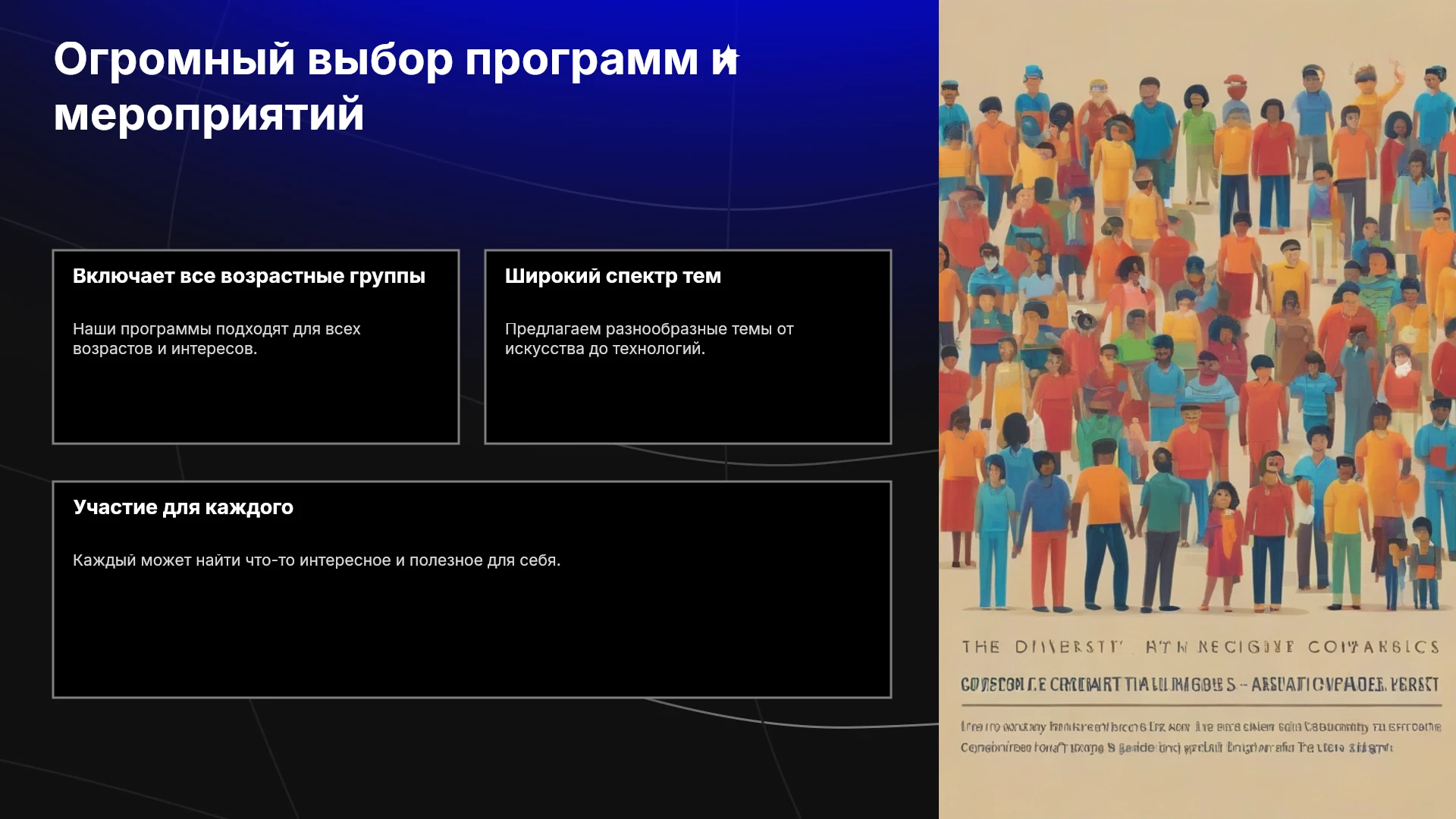Click the bold condensed caption line on the poster

(x=1200, y=685)
